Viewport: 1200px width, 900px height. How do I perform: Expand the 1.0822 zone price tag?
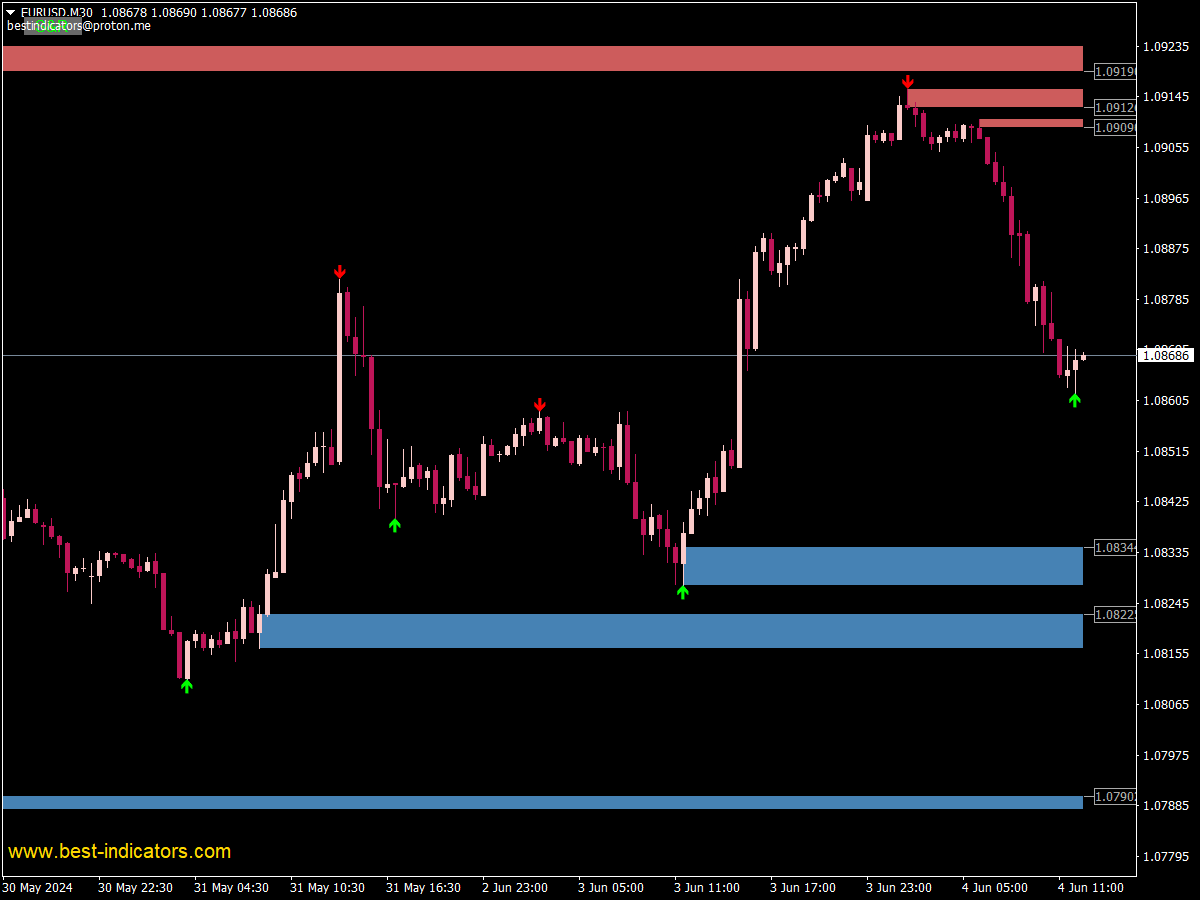coord(1113,615)
